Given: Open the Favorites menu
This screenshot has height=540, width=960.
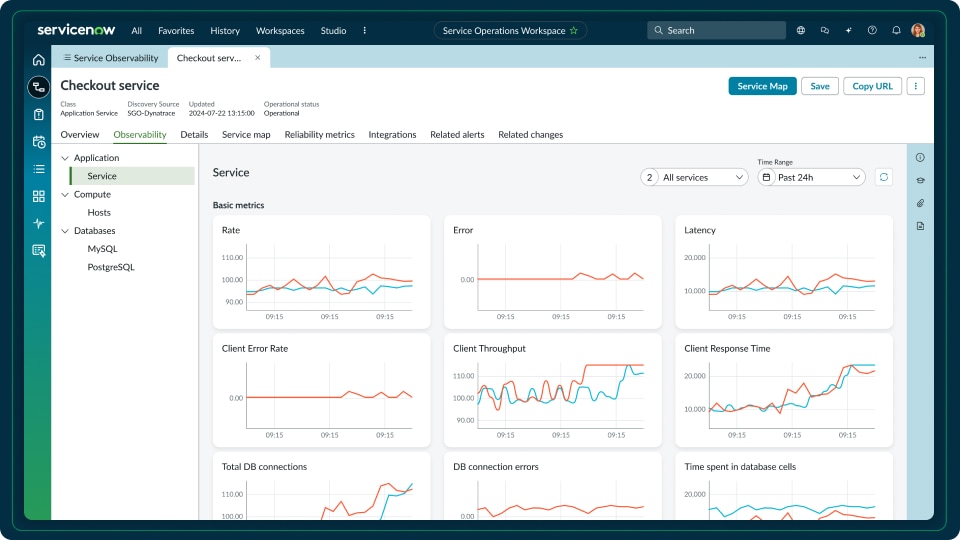Looking at the screenshot, I should 176,31.
